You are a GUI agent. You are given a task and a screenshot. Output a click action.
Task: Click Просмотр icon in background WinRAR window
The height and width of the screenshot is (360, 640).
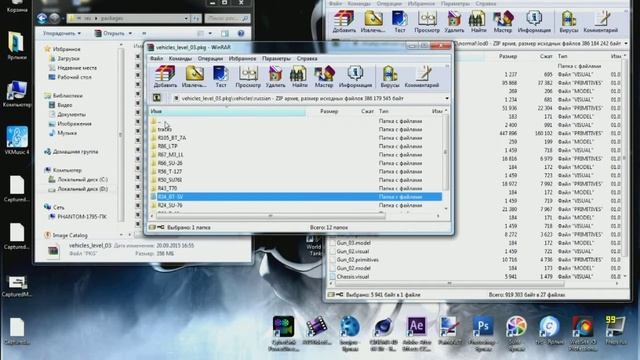pyautogui.click(x=427, y=21)
